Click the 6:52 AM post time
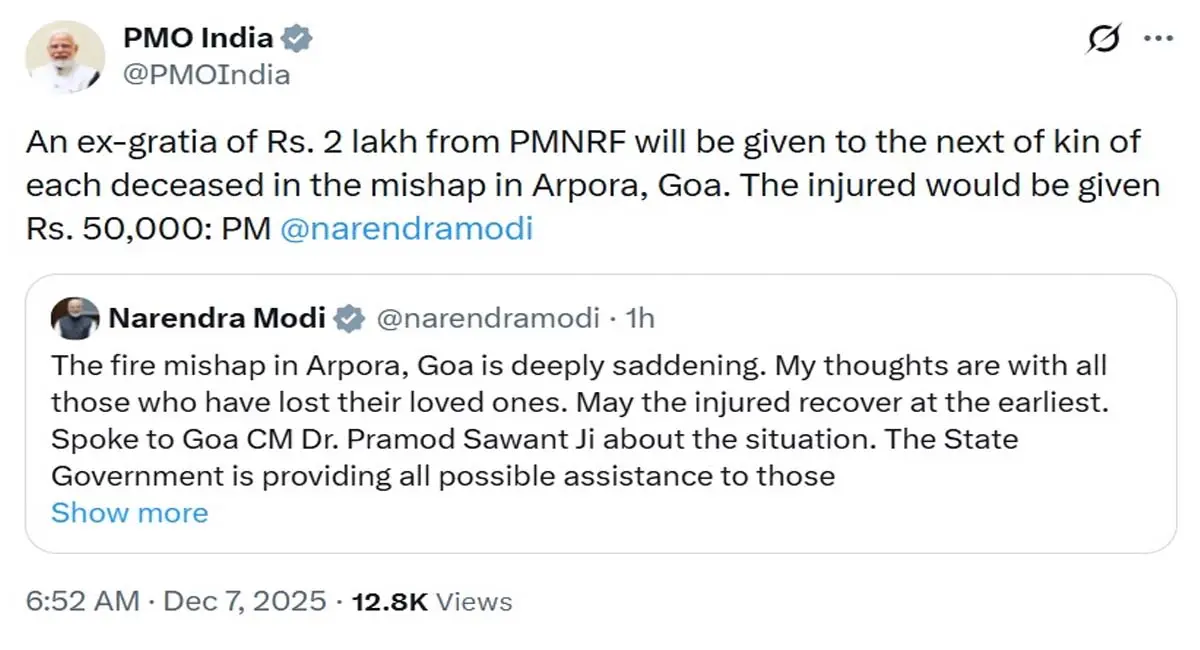The image size is (1200, 650). coord(84,601)
